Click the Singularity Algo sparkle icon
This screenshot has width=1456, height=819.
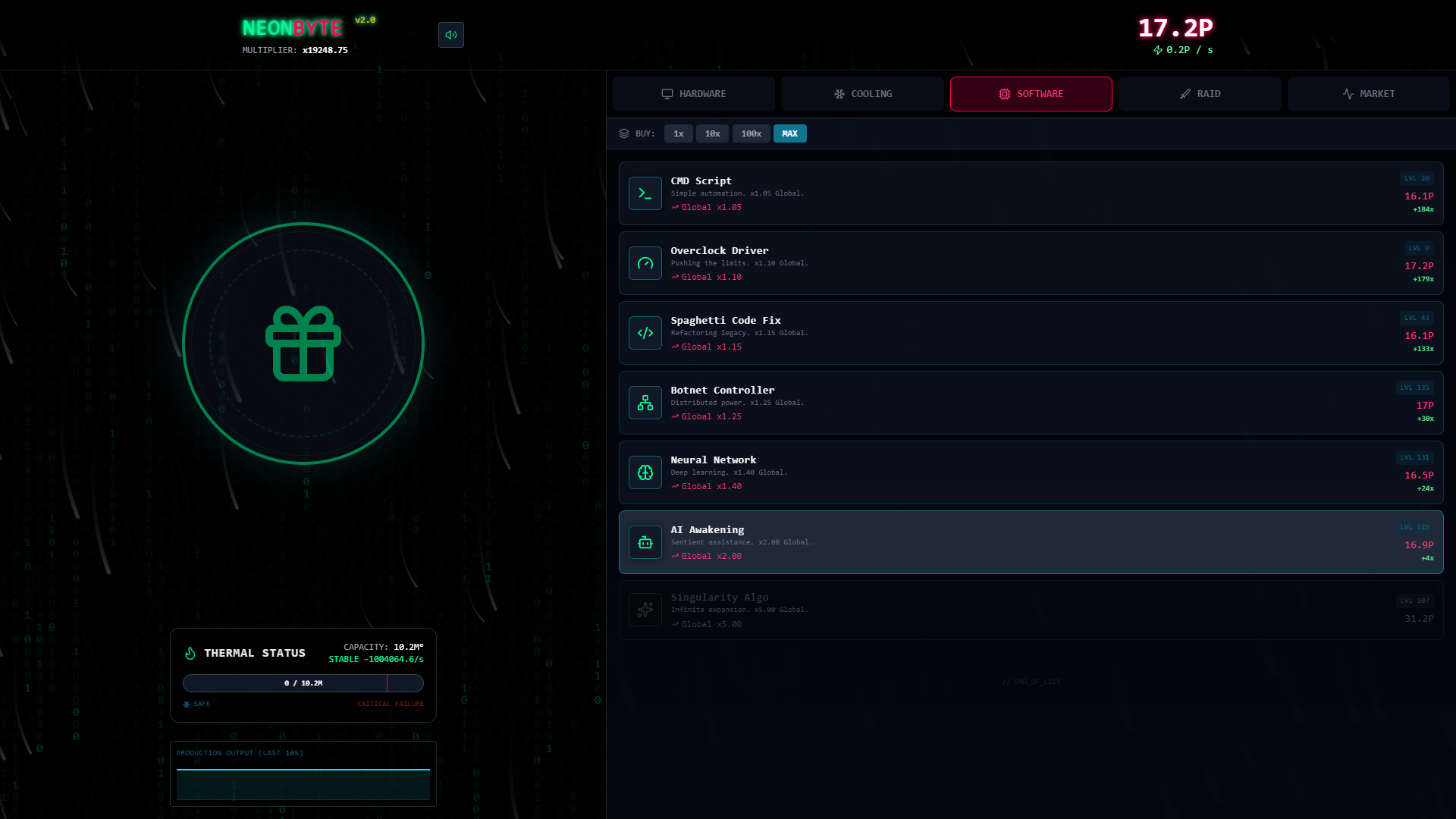(645, 610)
